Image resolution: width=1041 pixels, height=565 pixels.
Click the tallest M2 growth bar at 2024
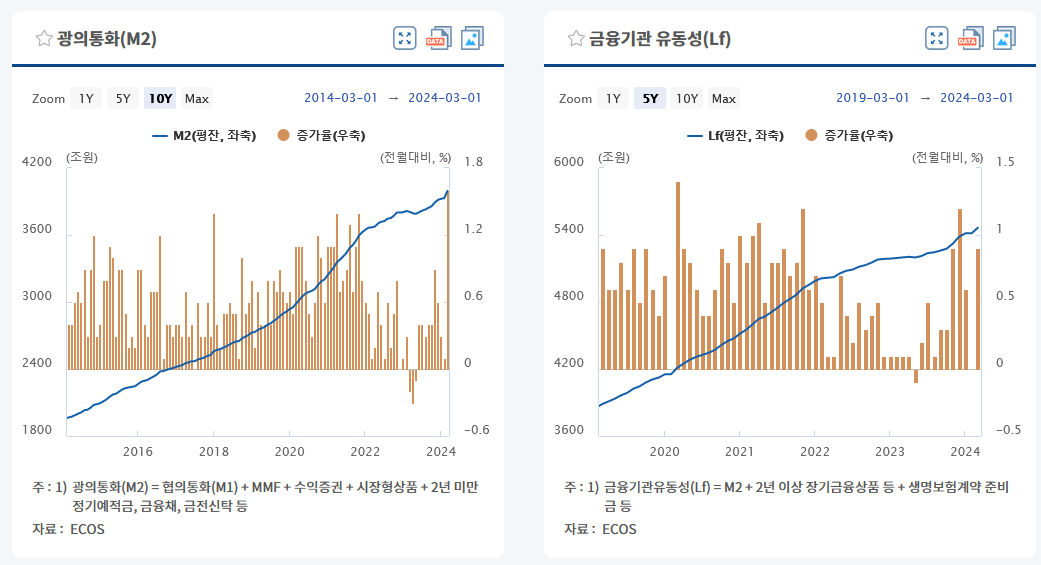(447, 280)
